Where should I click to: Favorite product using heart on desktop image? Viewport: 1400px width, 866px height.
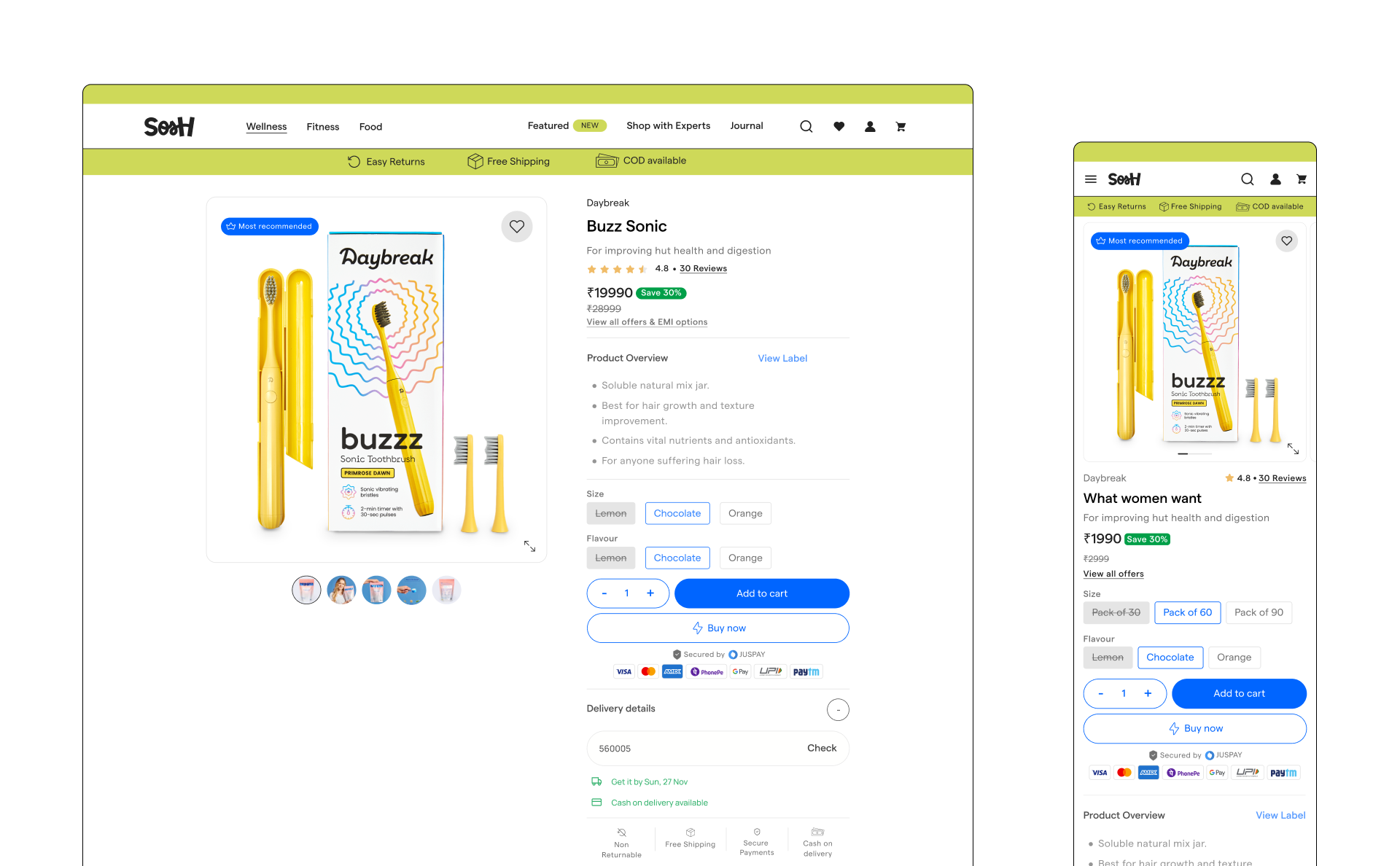(516, 227)
